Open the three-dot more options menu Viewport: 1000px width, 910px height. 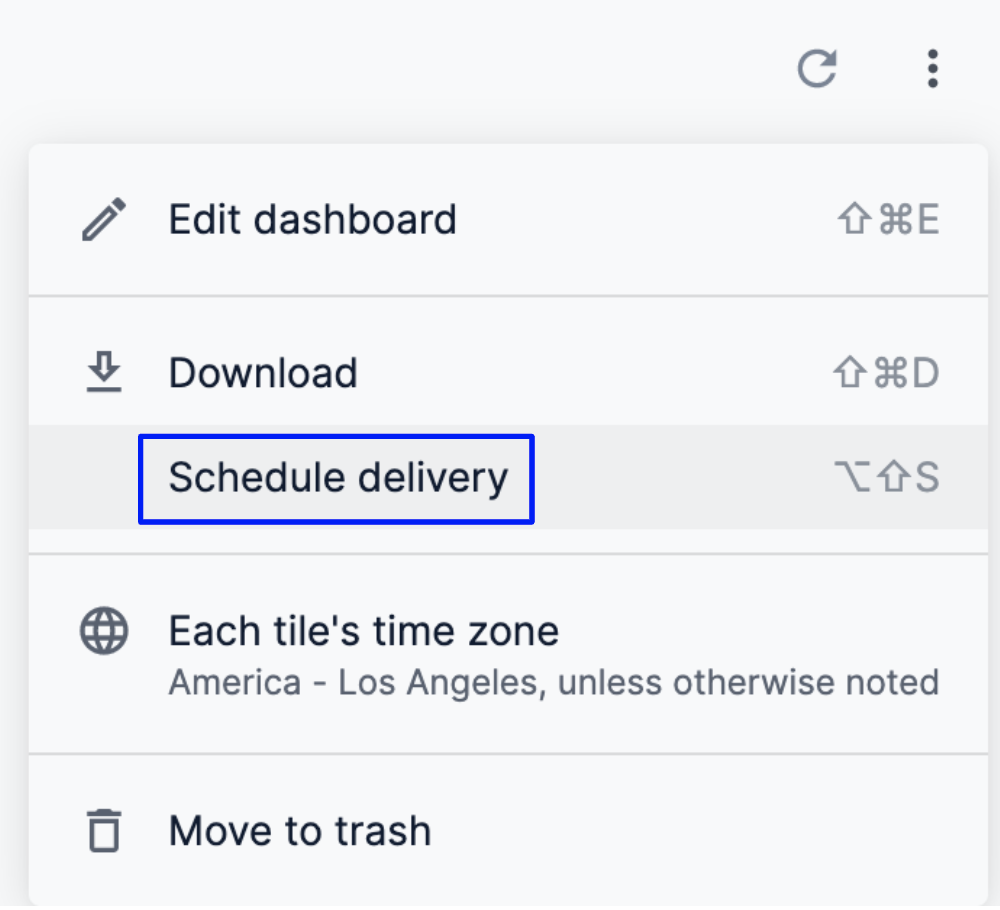point(932,69)
